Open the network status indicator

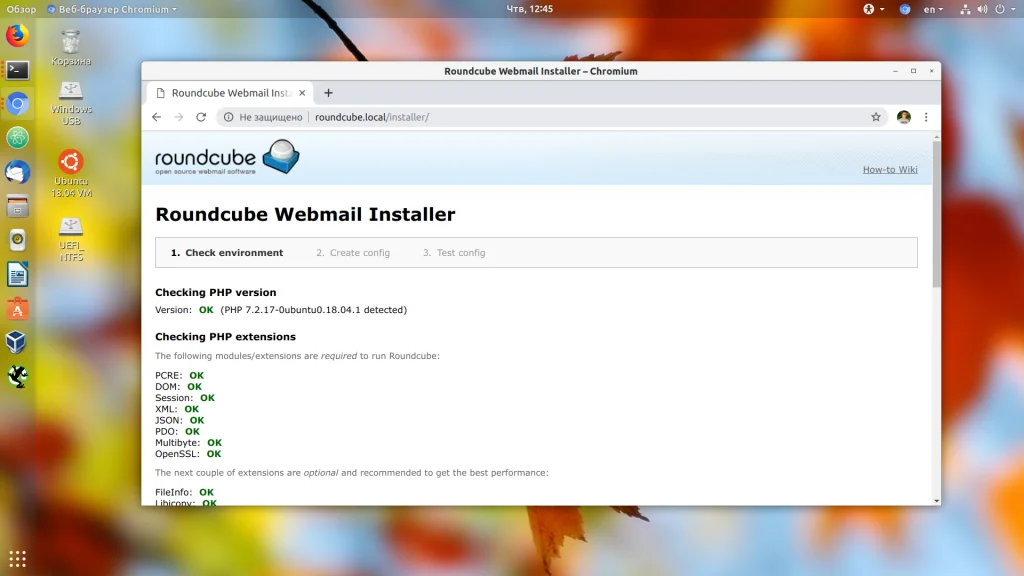(x=965, y=9)
